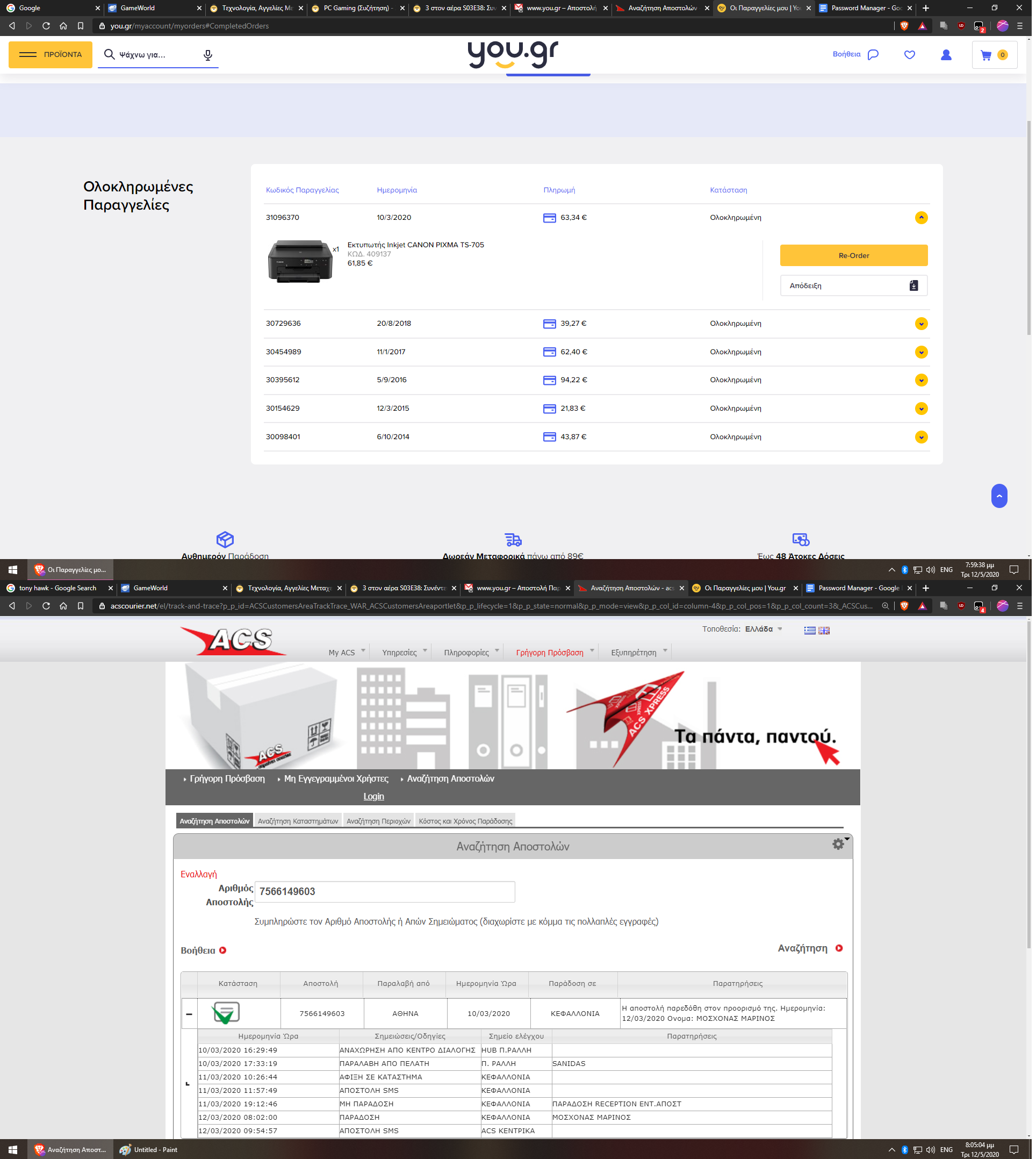Image resolution: width=1036 pixels, height=1159 pixels.
Task: Open Αναζήτηση Καταστημάτων tab
Action: 298,821
